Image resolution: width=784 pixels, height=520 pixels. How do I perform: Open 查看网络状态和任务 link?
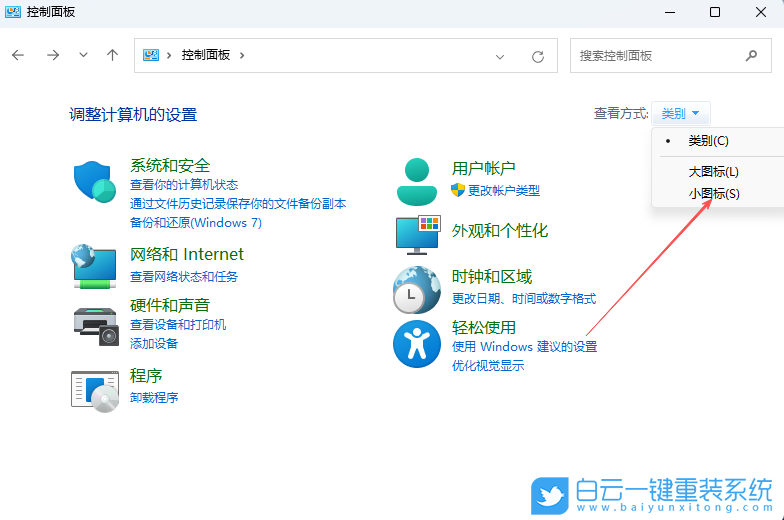click(184, 276)
